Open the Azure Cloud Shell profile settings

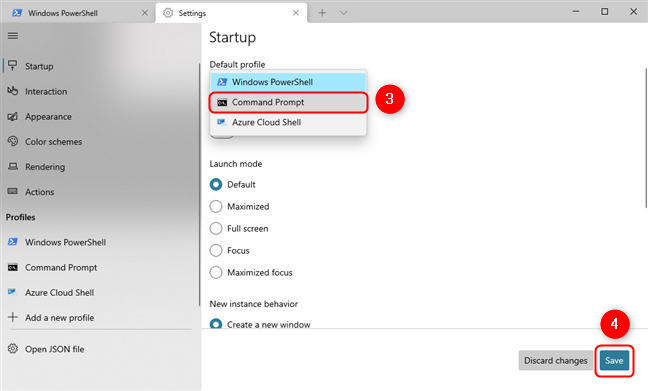tap(99, 293)
